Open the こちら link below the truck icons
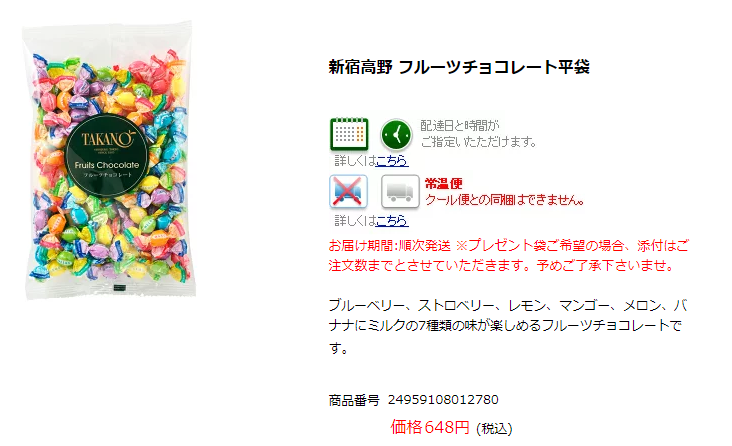 click(x=392, y=220)
